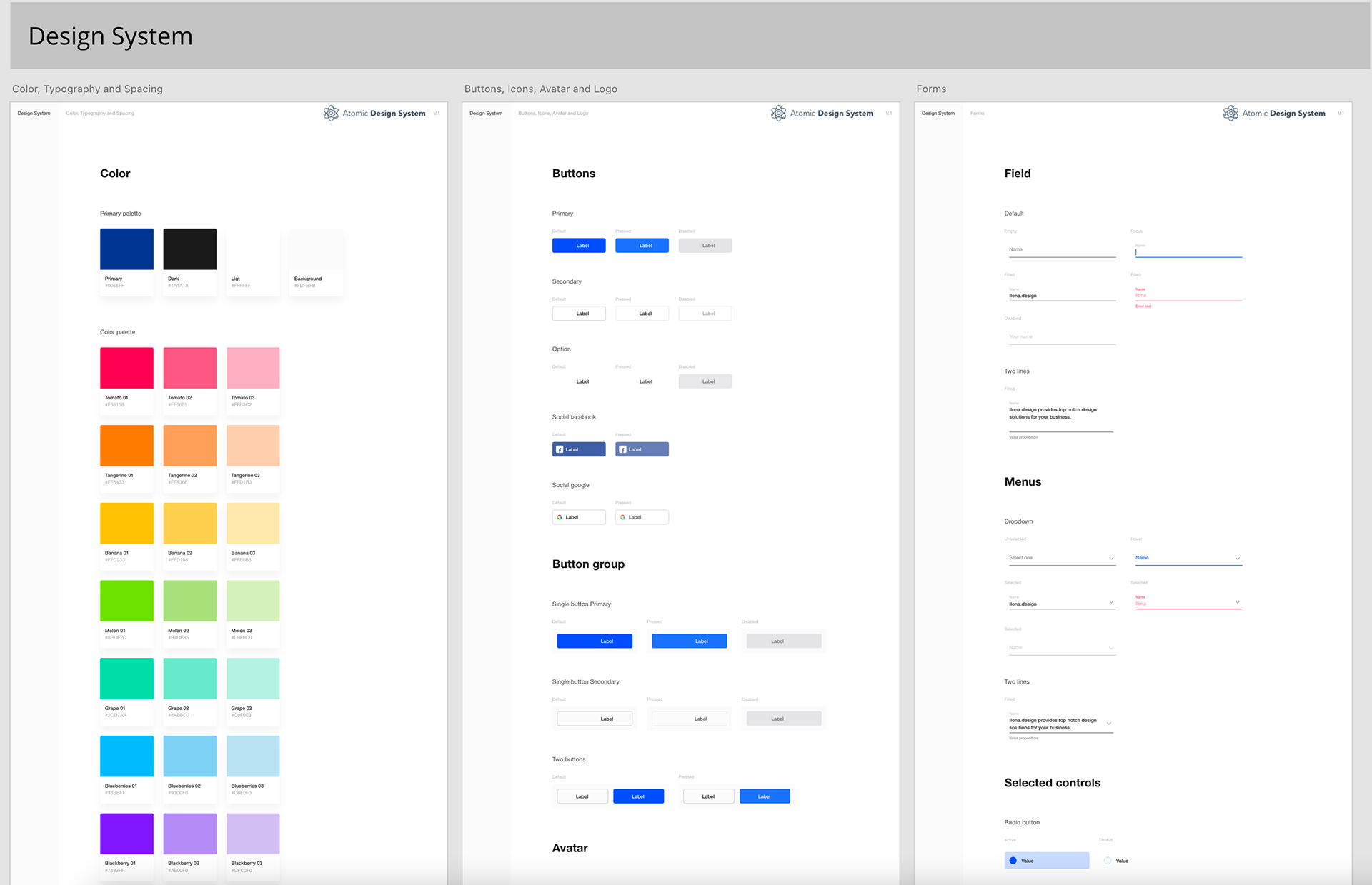Click the filled field with 'Ilona.design' under Field

coord(1061,293)
